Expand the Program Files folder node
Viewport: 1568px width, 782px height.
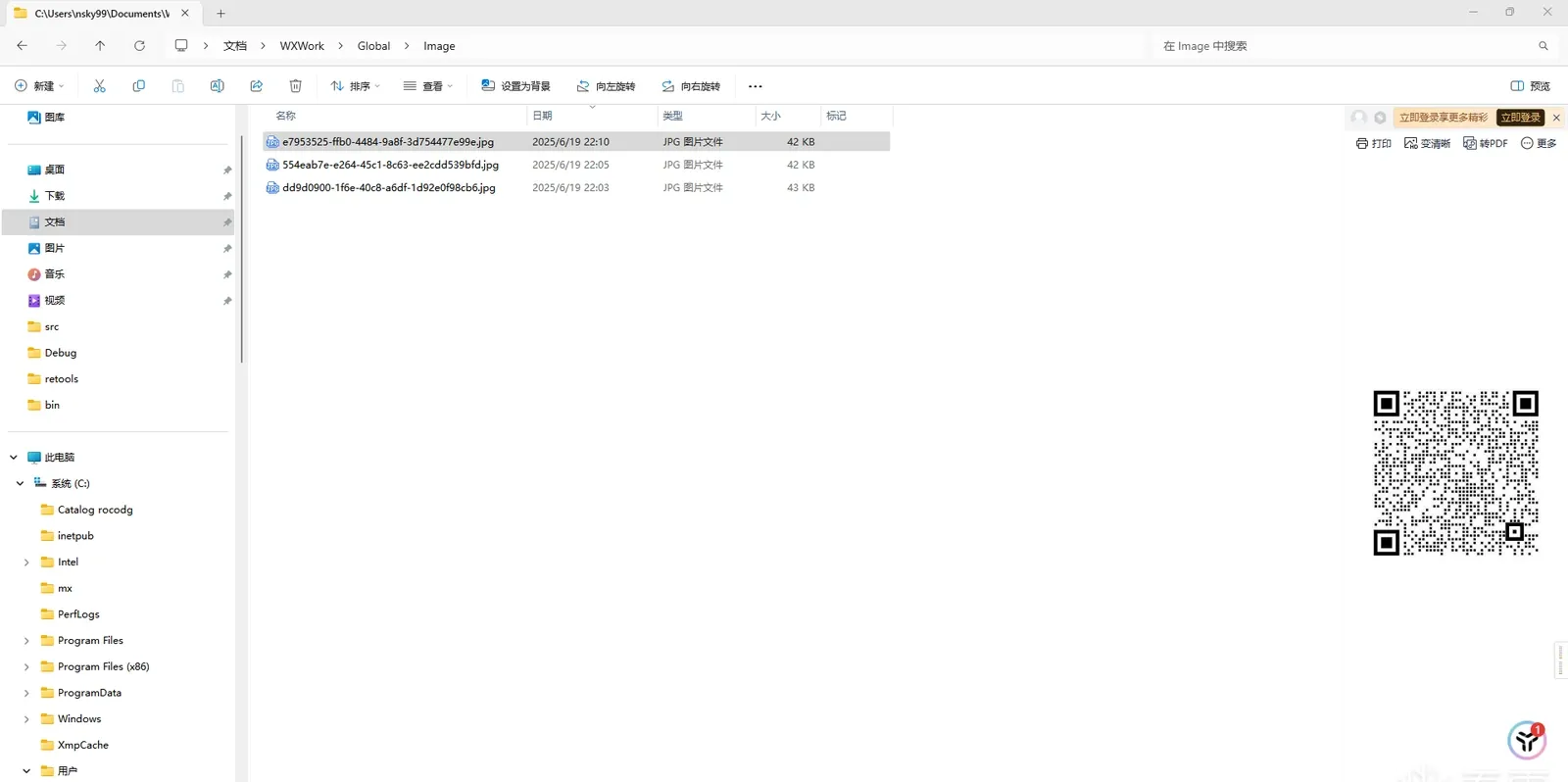pos(26,641)
